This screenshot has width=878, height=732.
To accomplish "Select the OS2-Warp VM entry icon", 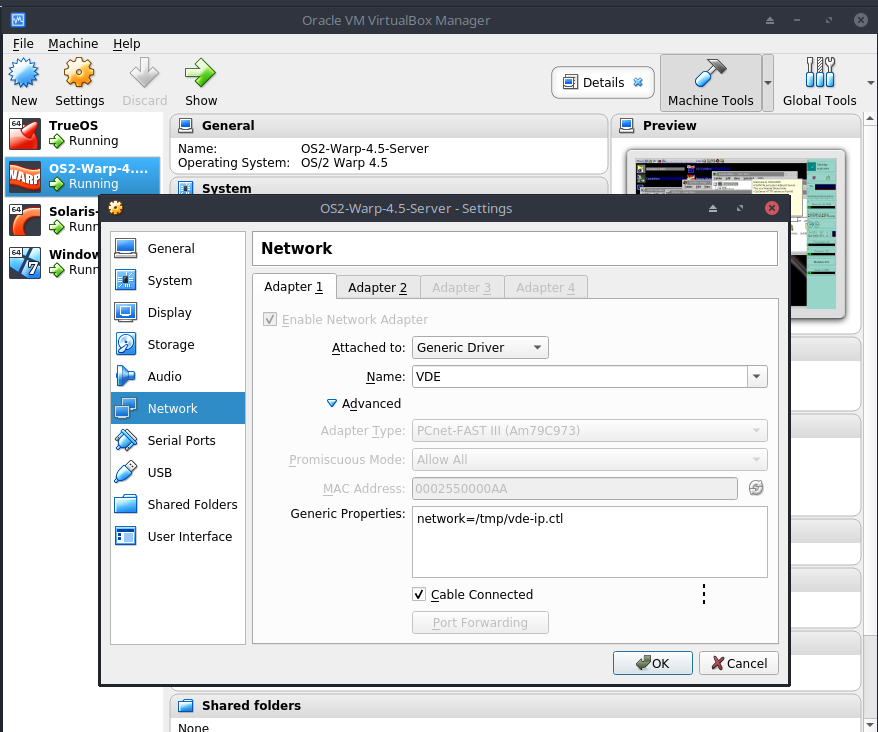I will click(x=25, y=176).
